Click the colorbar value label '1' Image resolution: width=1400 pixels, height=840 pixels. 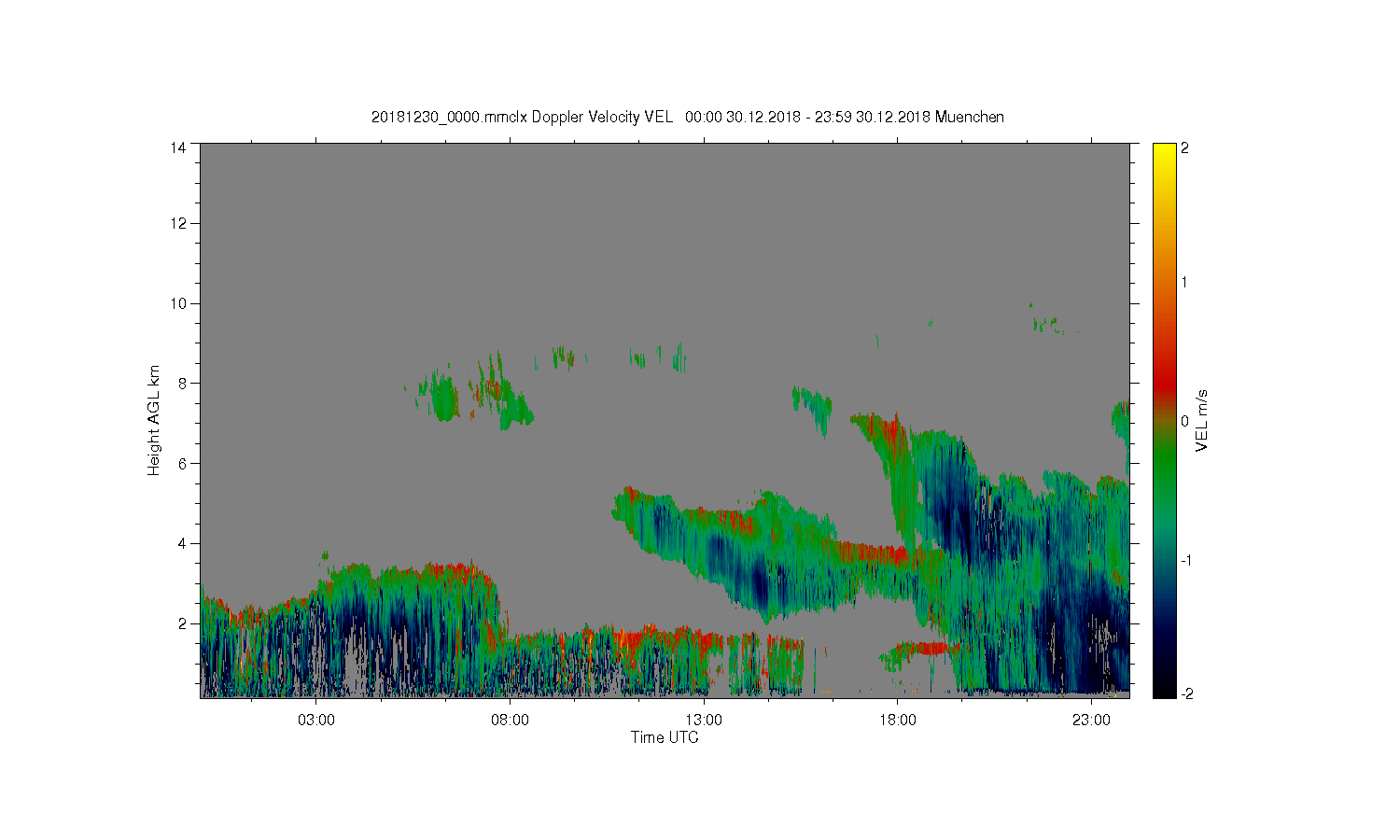pyautogui.click(x=1184, y=282)
